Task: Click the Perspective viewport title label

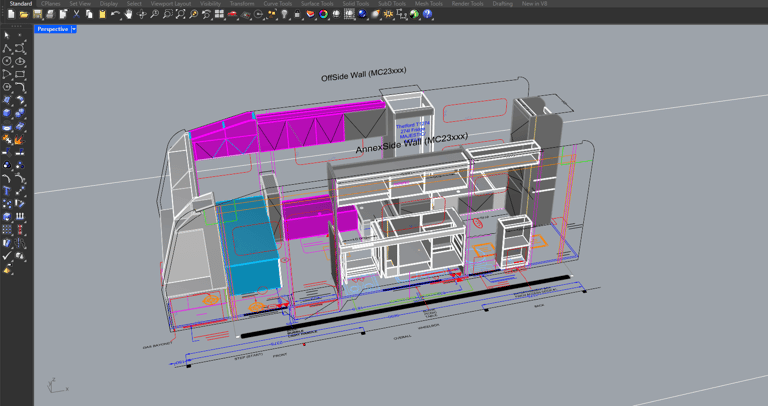Action: pos(52,29)
